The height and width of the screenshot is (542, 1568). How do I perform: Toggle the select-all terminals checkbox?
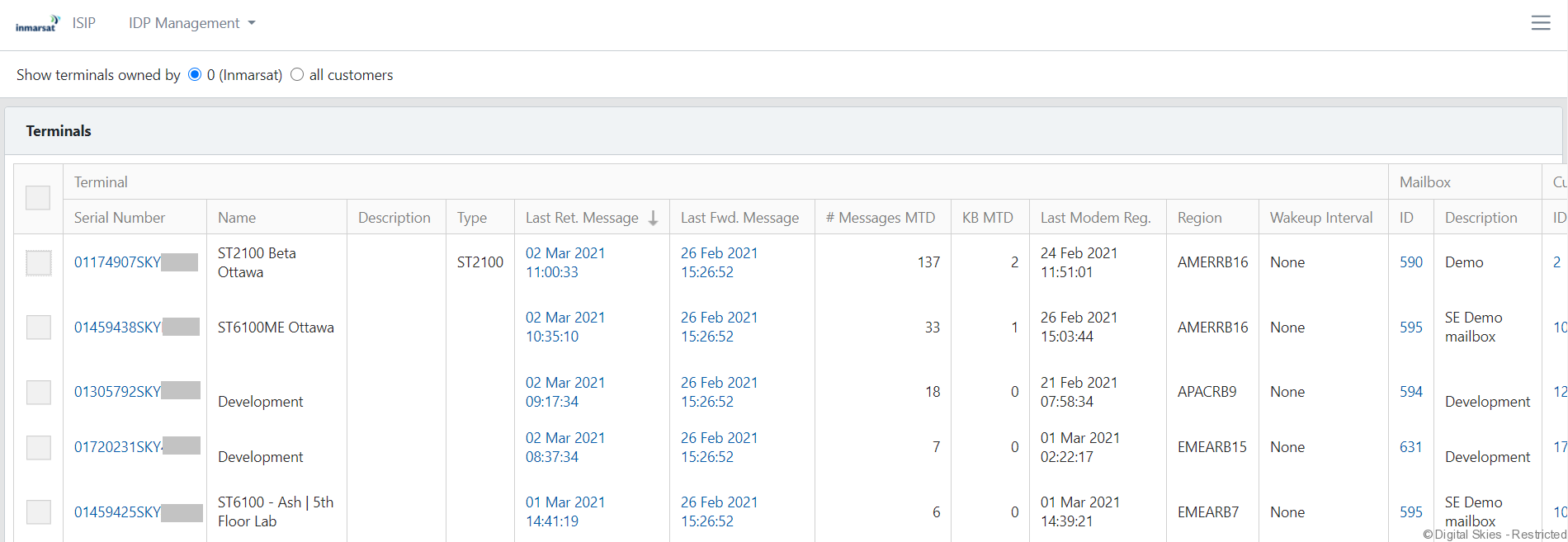pos(38,198)
